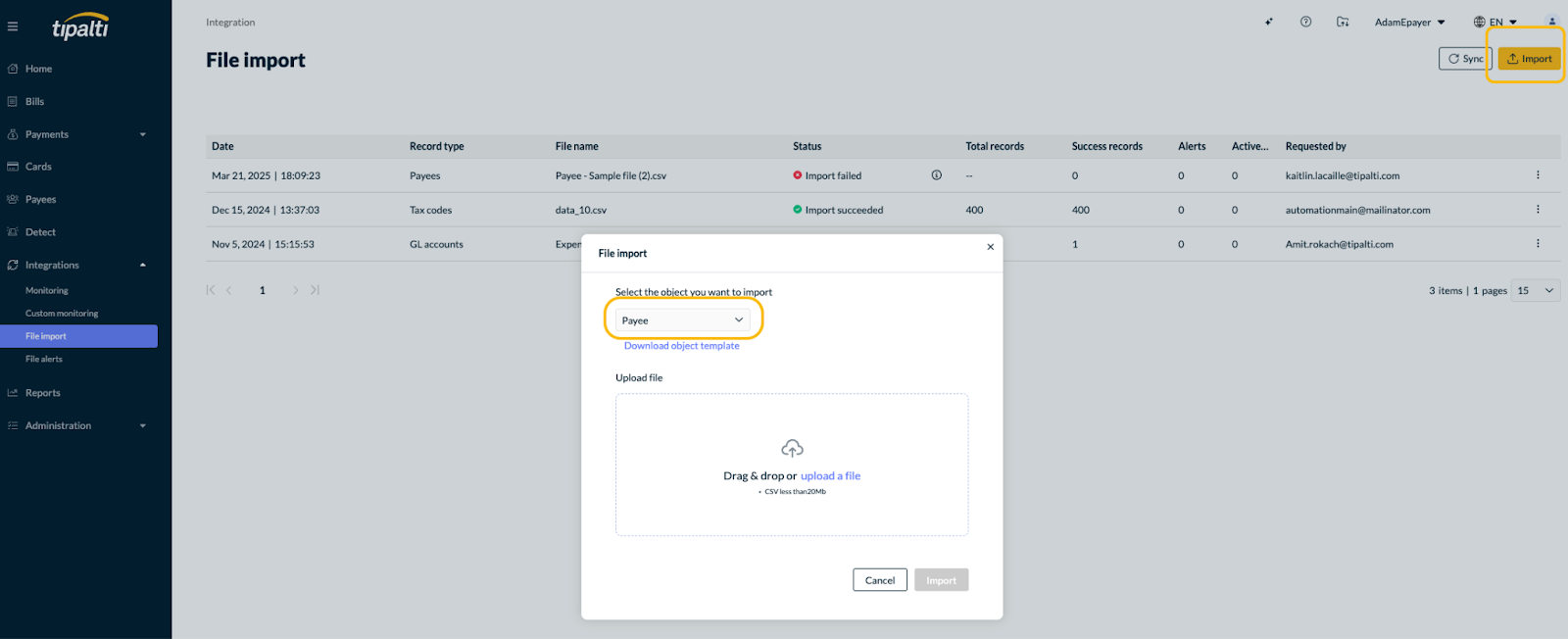Viewport: 1568px width, 639px height.
Task: Open the 15 items-per-page dropdown
Action: pos(1536,291)
